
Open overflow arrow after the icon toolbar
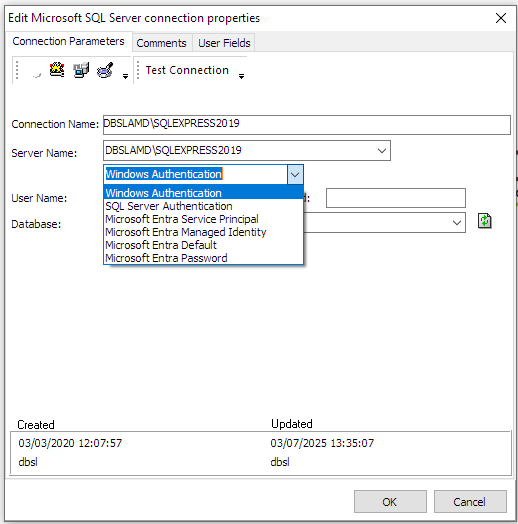(x=125, y=77)
